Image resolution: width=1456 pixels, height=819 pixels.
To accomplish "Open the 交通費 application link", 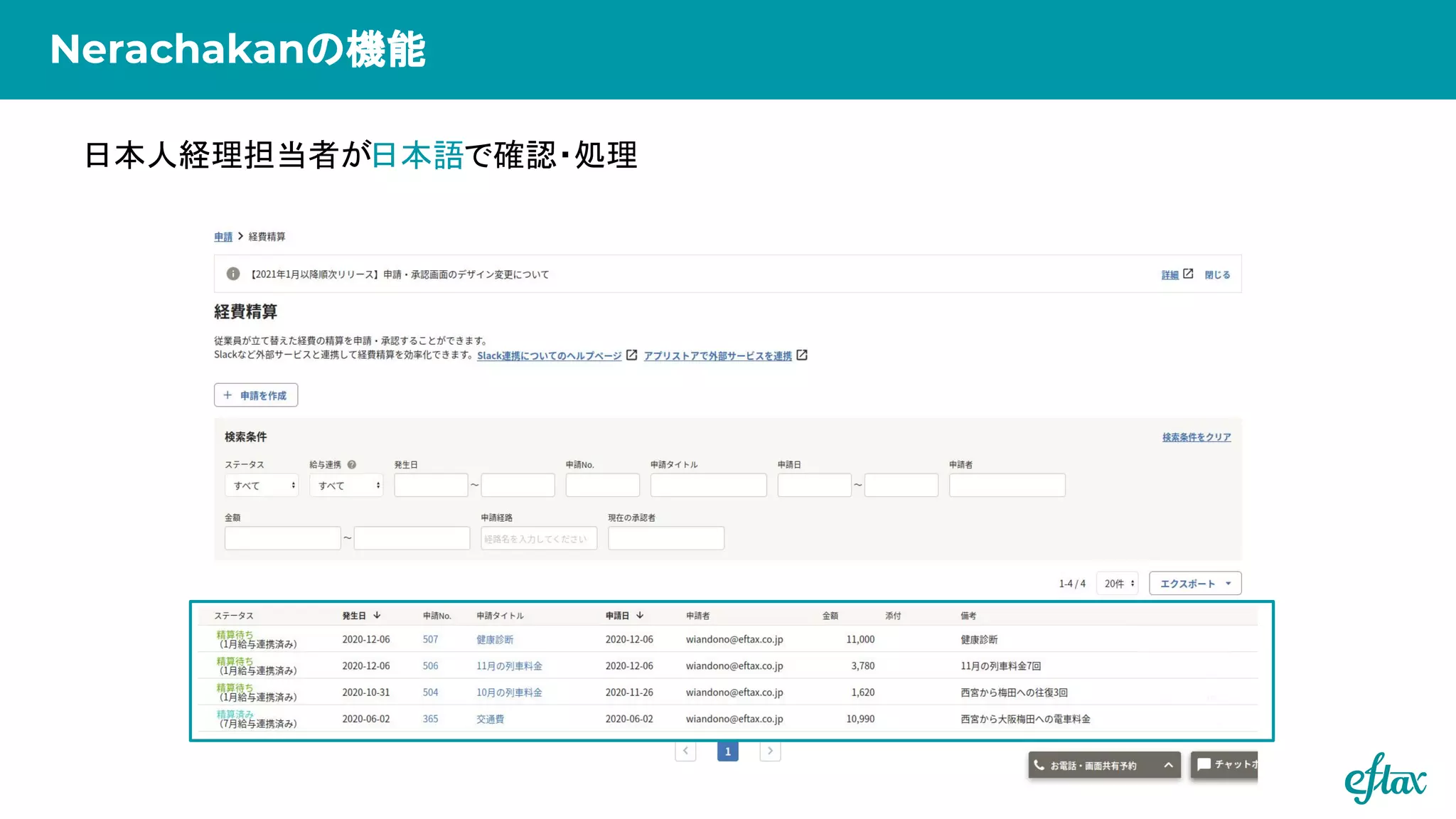I will (490, 719).
